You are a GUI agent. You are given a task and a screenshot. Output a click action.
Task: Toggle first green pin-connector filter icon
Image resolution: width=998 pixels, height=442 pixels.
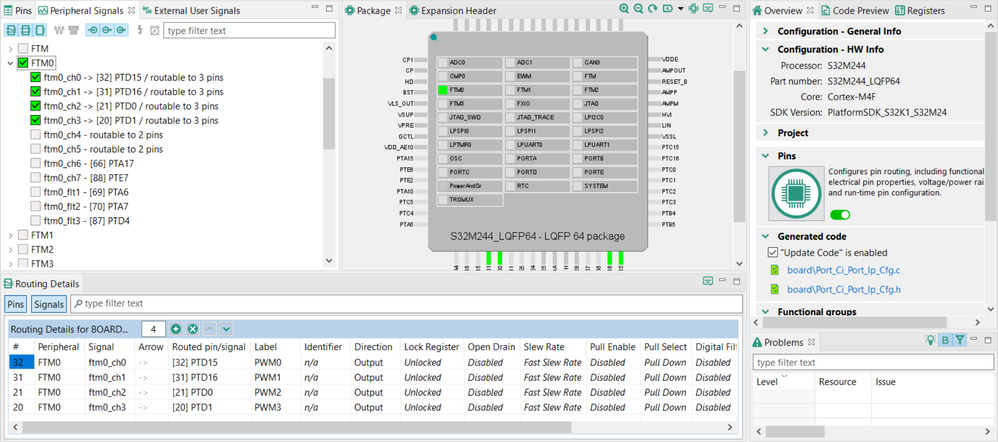(93, 31)
